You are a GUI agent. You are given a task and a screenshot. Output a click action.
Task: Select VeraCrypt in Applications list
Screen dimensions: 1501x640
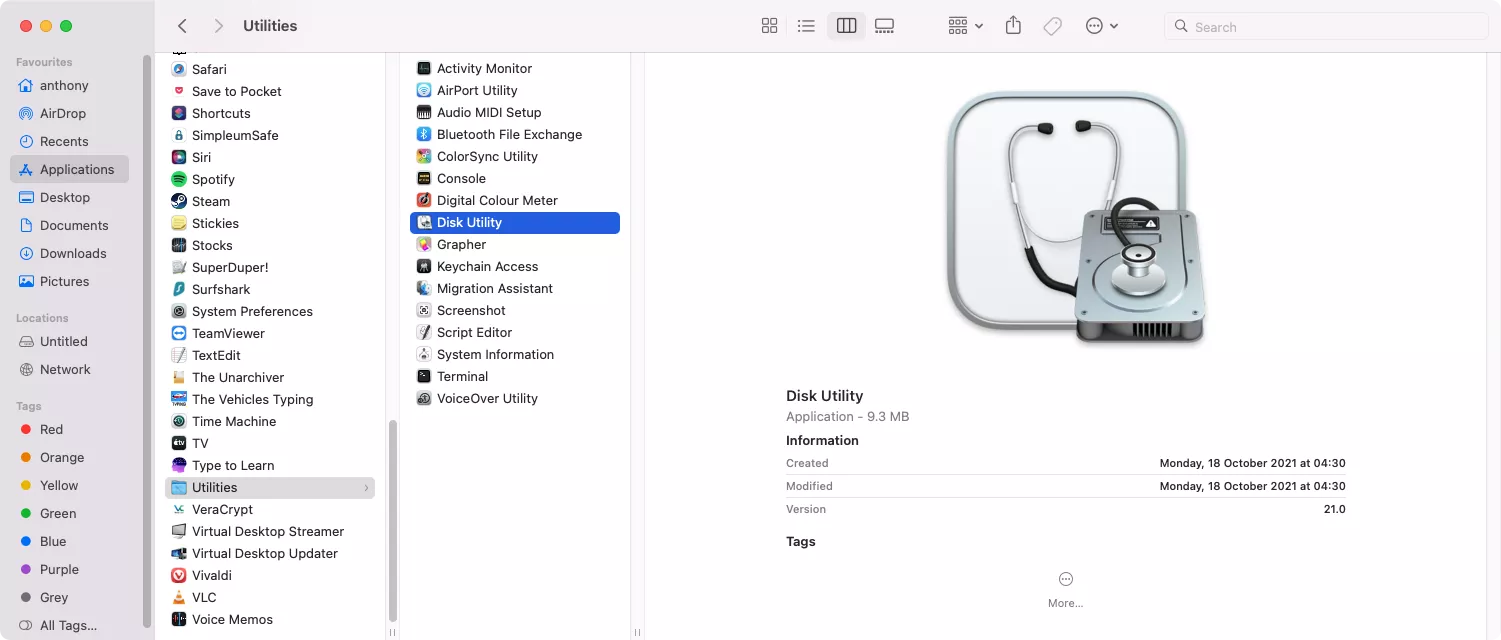(270, 509)
